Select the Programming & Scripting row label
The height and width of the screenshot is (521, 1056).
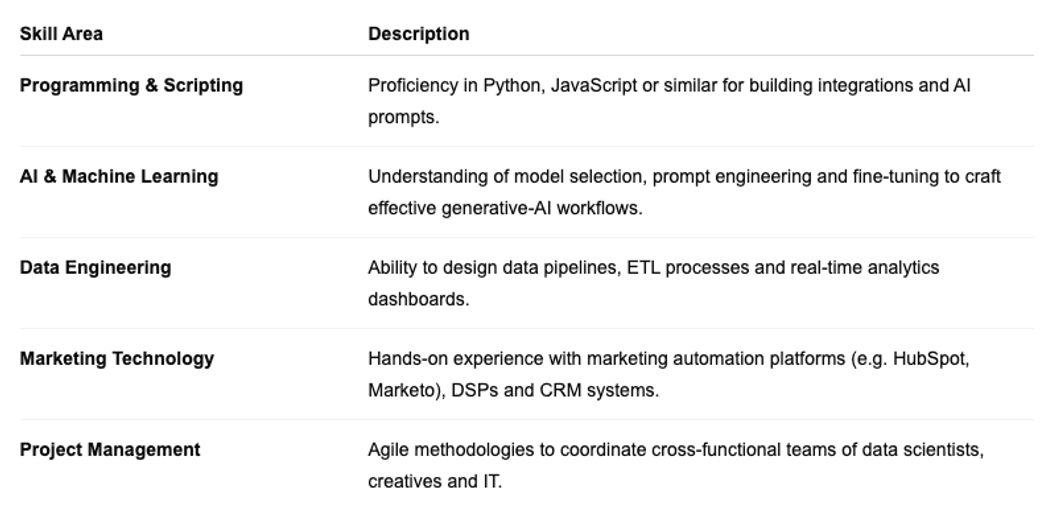tap(131, 85)
